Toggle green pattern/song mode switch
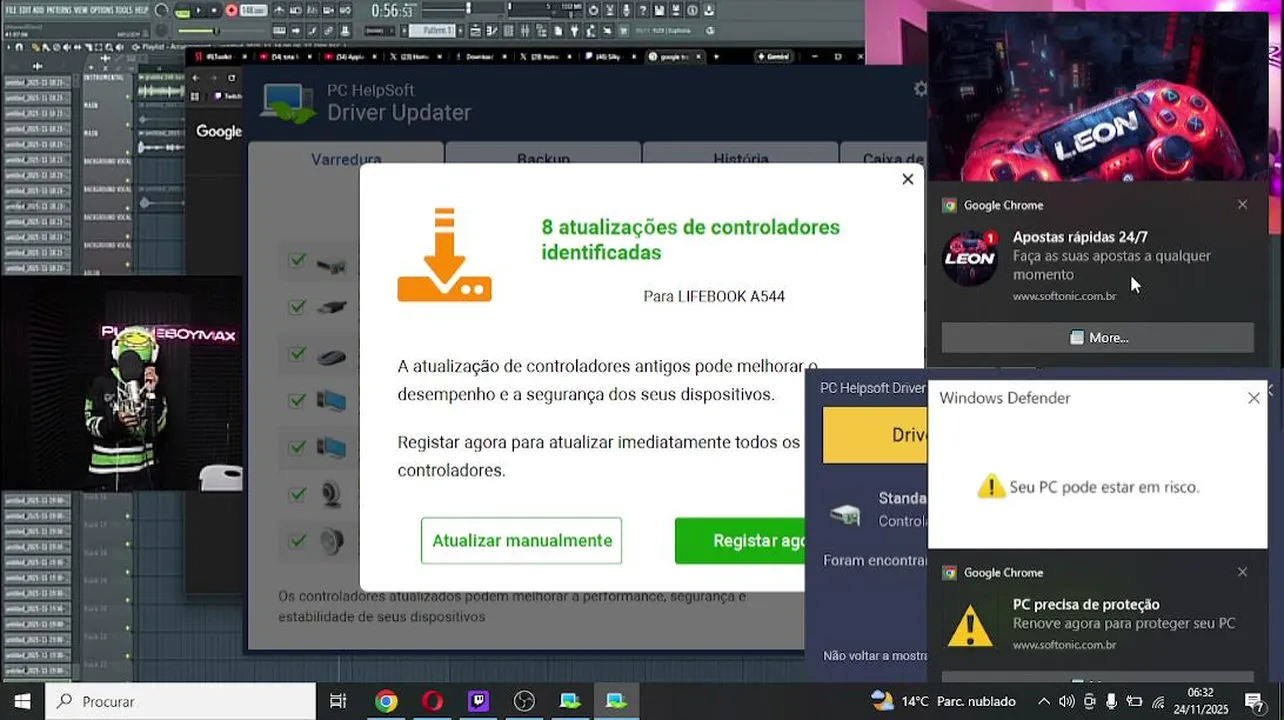 tap(182, 11)
